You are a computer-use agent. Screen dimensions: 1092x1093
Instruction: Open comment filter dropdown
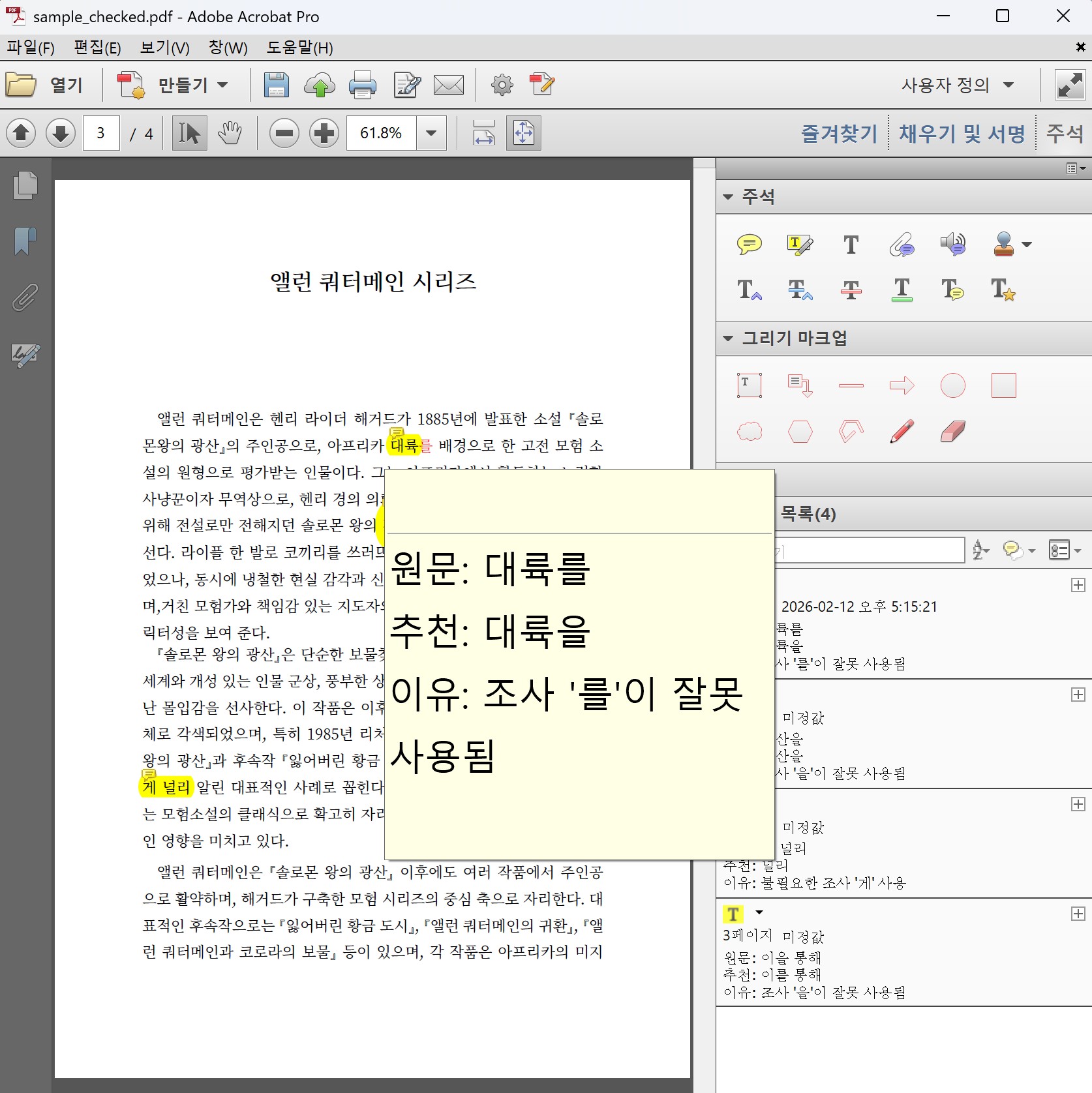[x=1020, y=550]
